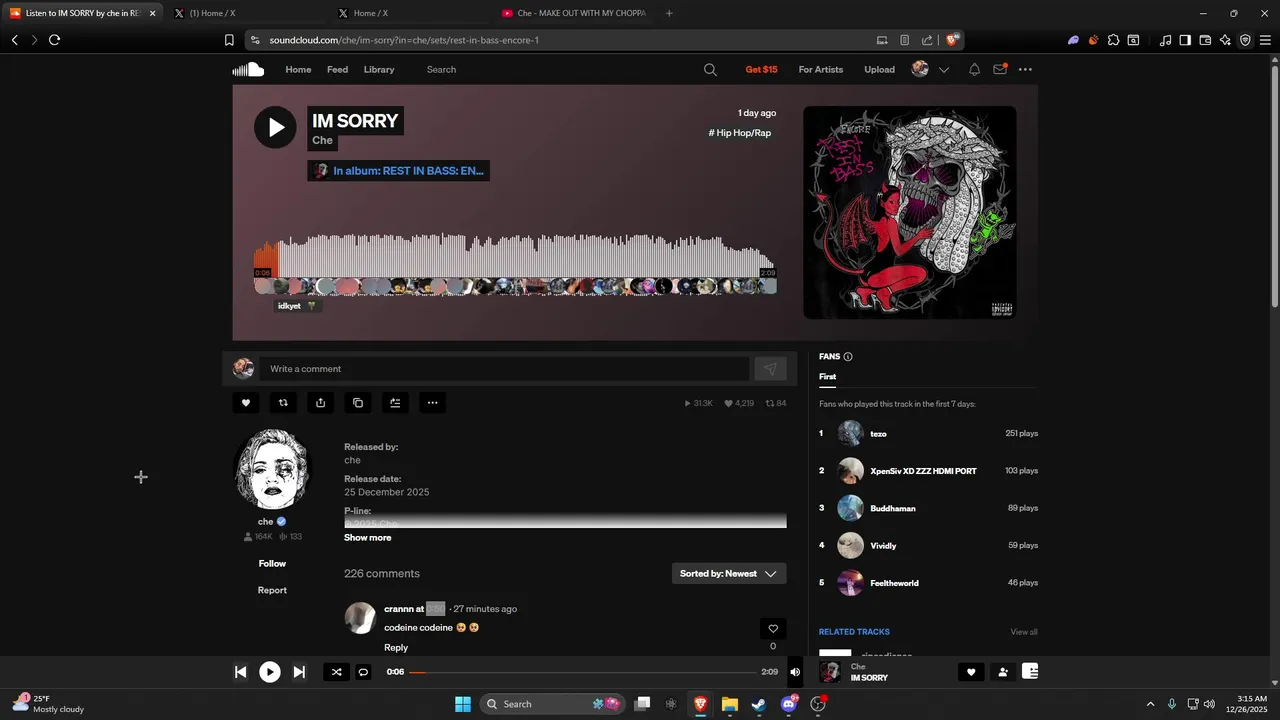This screenshot has height=720, width=1280.
Task: Click the FANS info circle icon
Action: [848, 357]
